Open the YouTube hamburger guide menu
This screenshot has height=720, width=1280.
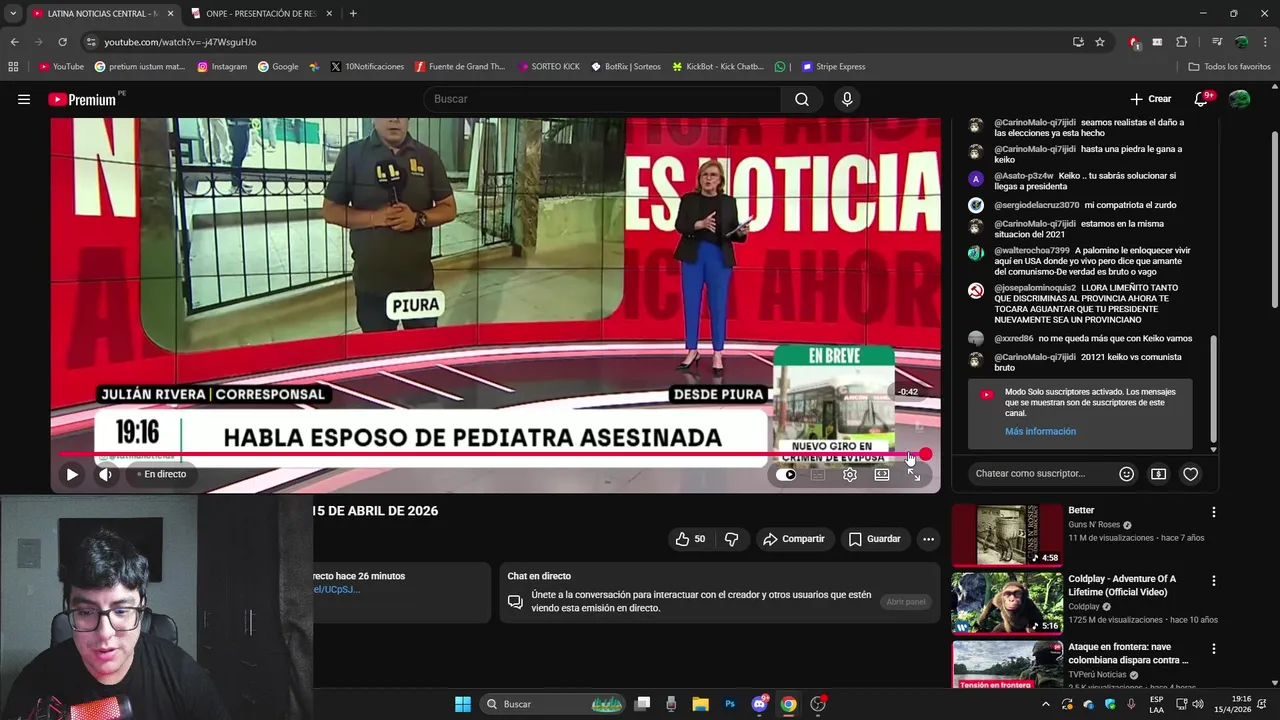[x=24, y=99]
